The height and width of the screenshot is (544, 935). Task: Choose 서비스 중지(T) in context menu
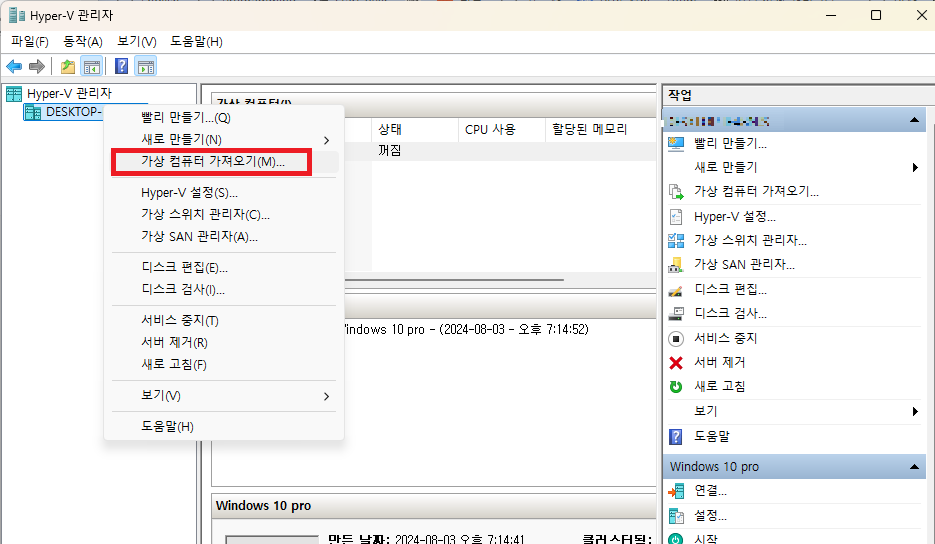pyautogui.click(x=224, y=321)
